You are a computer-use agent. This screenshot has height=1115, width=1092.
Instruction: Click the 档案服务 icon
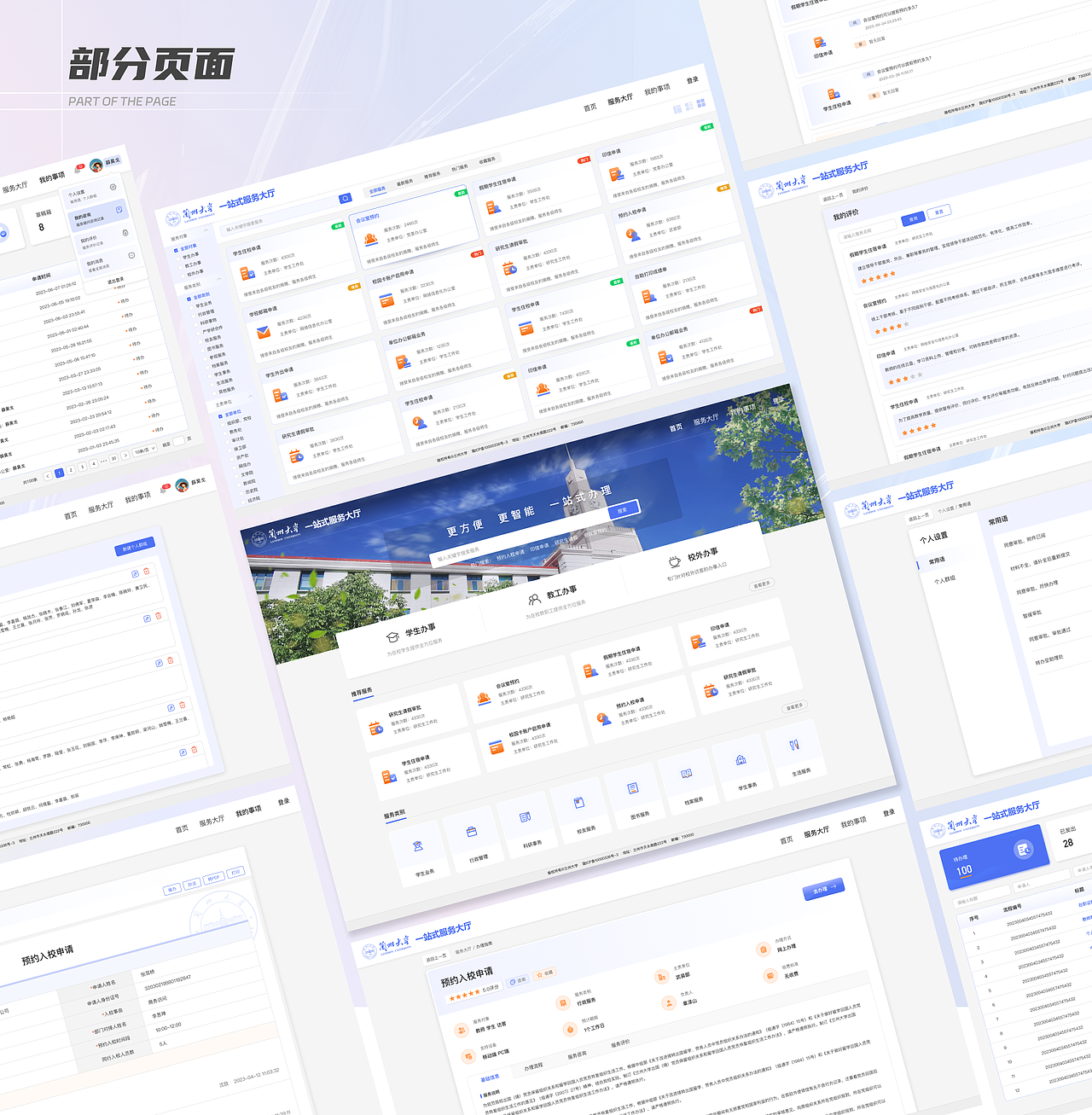pos(686,773)
